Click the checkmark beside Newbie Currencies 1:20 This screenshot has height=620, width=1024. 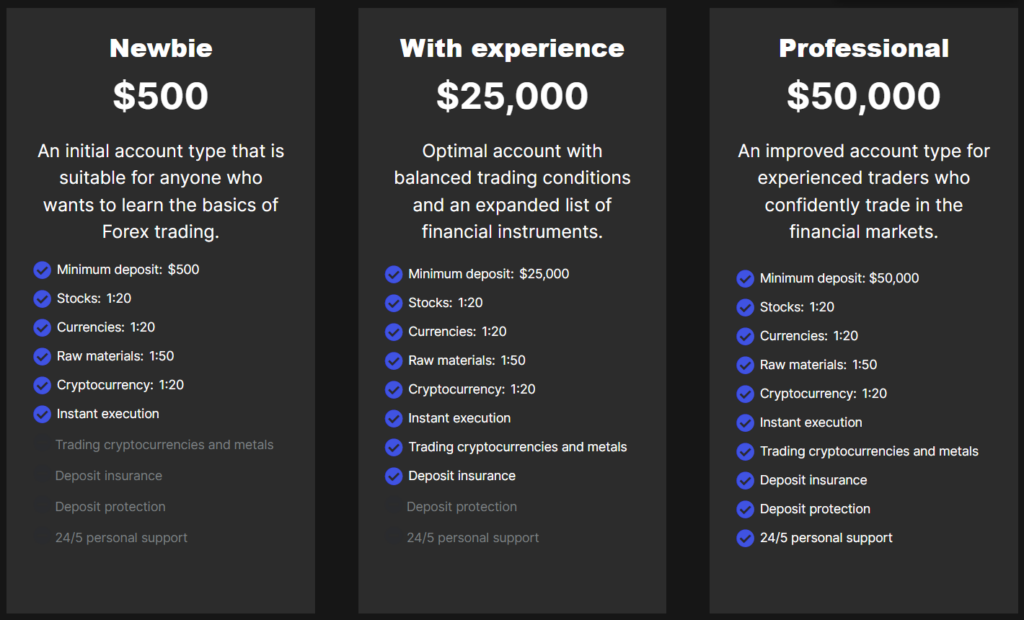click(x=42, y=328)
